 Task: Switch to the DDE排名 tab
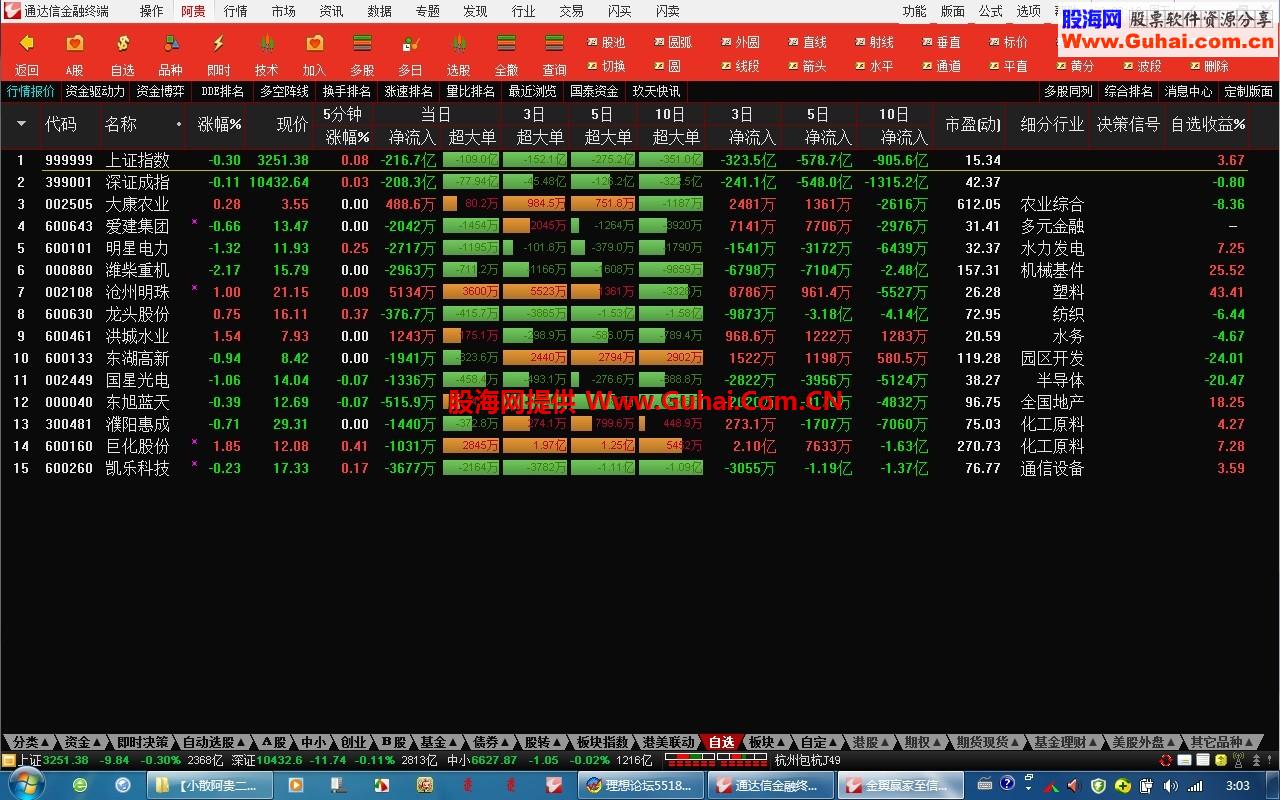(222, 91)
